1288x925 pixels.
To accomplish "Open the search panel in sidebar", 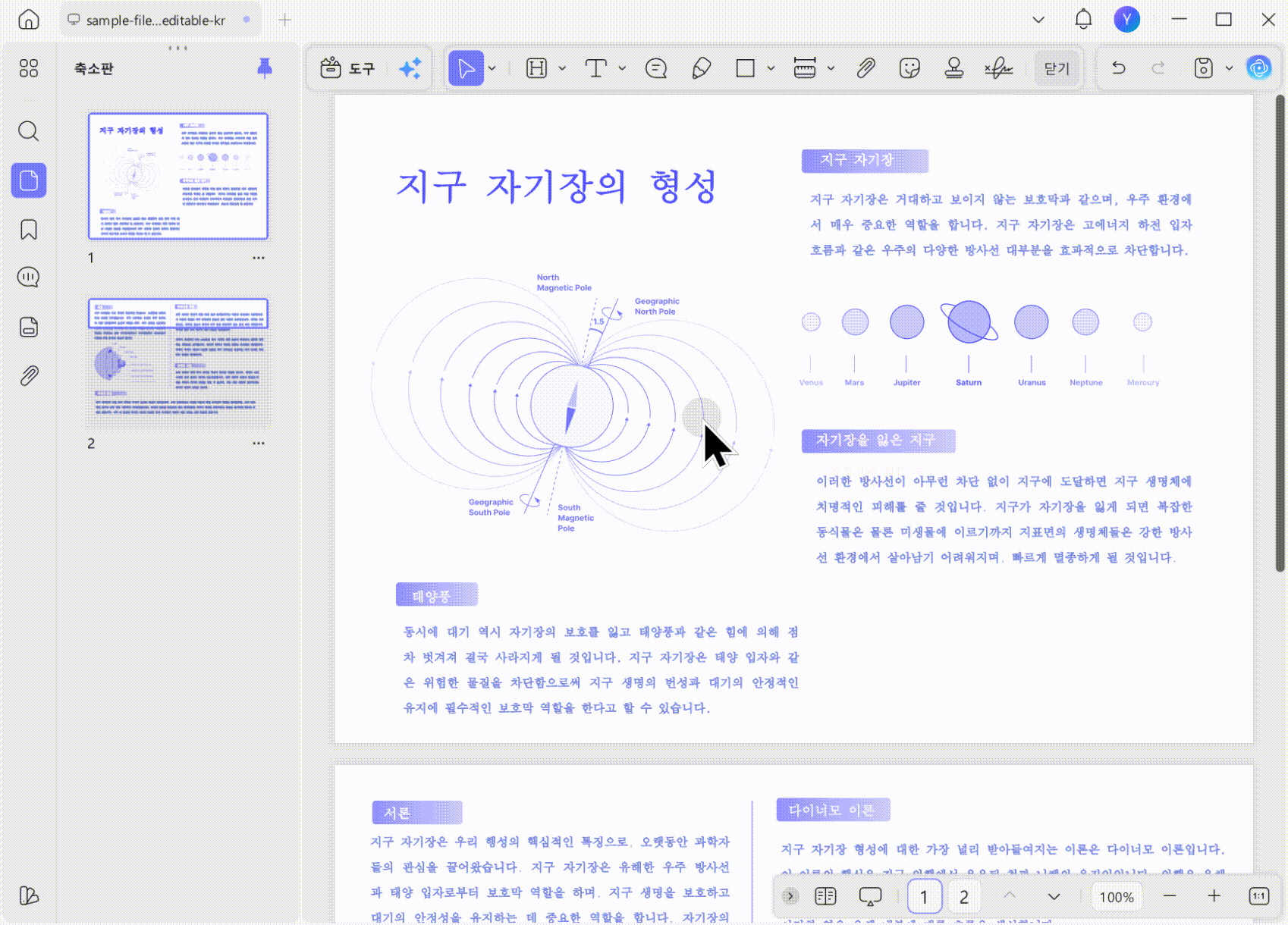I will point(29,131).
